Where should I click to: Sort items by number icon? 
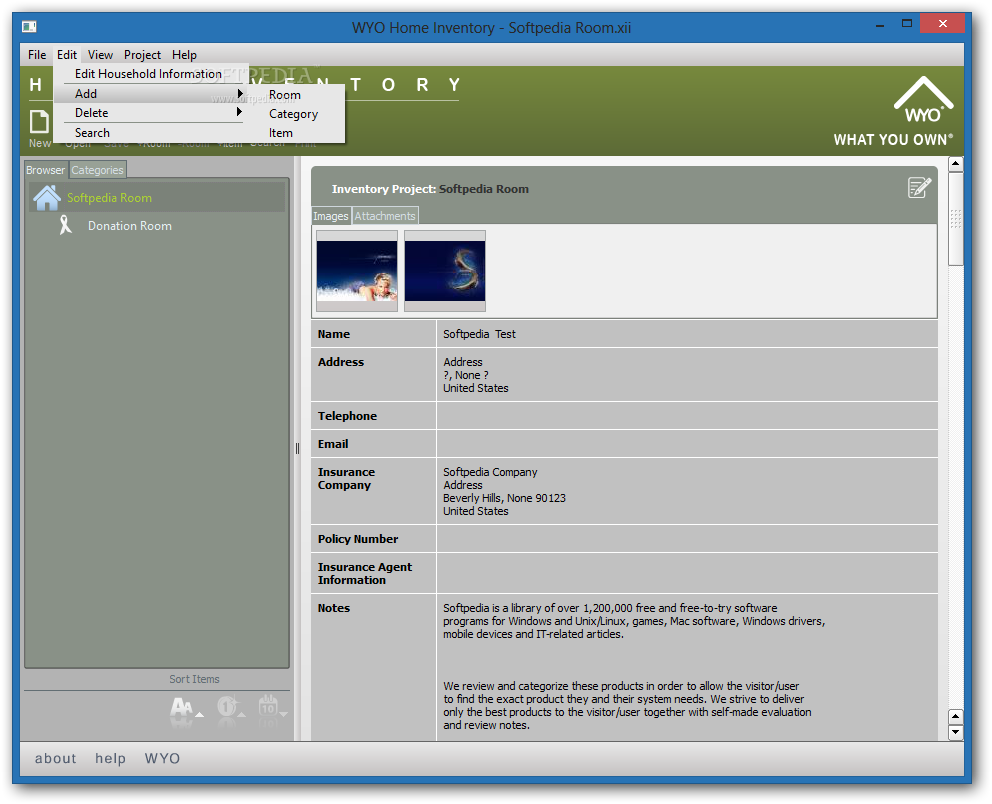coord(230,708)
